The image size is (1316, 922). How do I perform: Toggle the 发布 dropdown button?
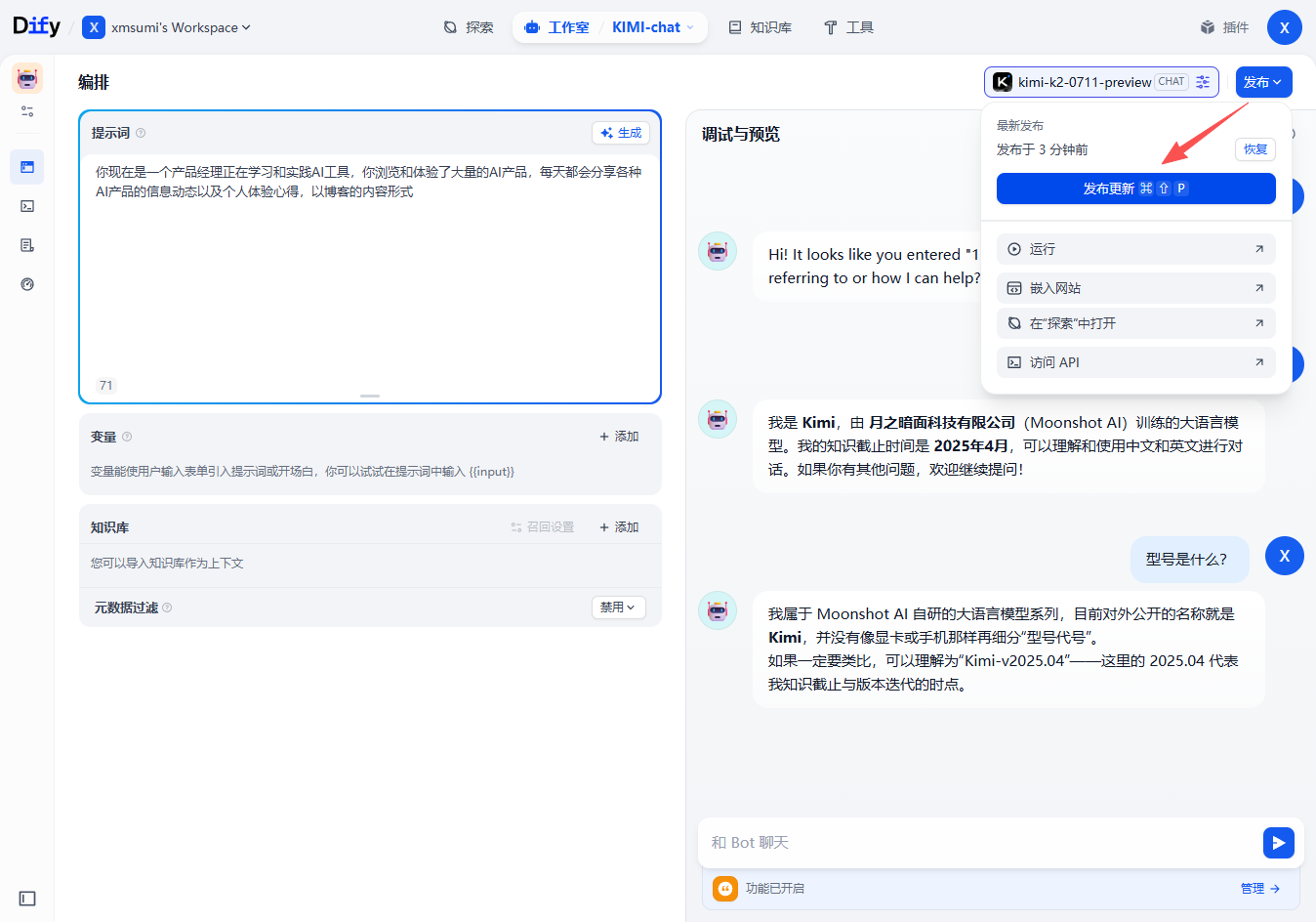(1264, 82)
